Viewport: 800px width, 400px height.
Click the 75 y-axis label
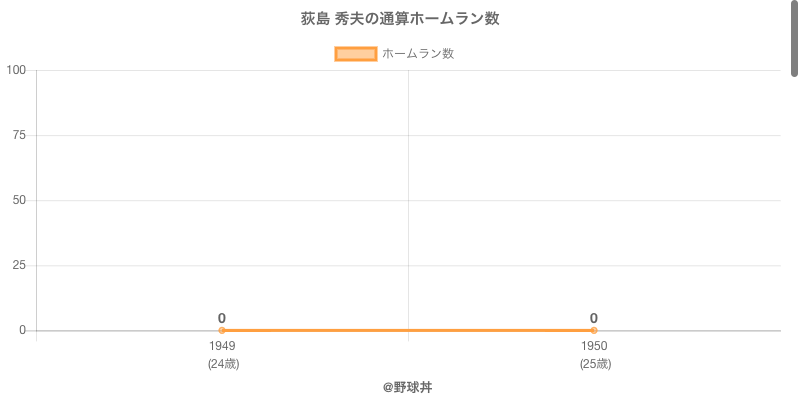click(19, 135)
